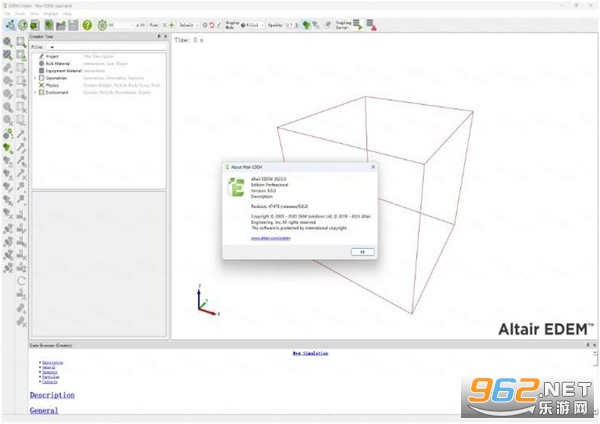Close the About Altair EDEM dialog

373,167
